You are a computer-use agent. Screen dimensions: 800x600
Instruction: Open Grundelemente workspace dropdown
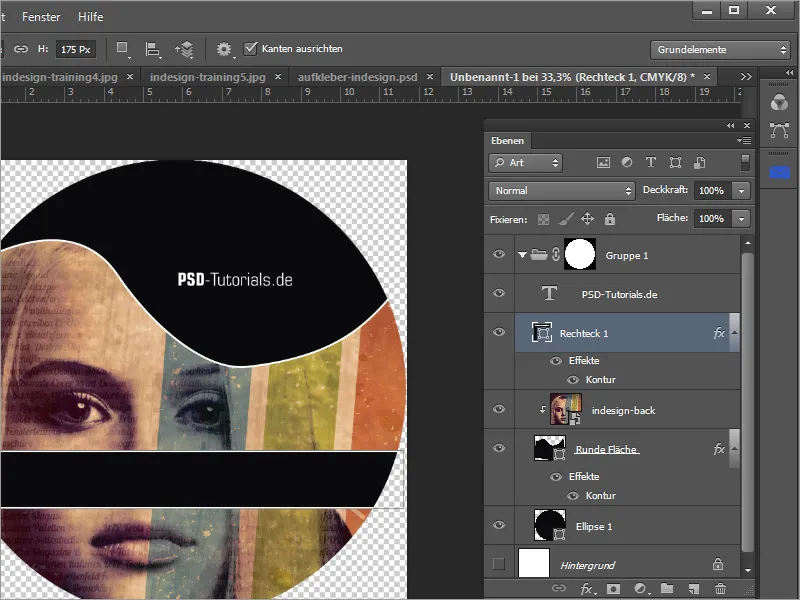coord(720,49)
